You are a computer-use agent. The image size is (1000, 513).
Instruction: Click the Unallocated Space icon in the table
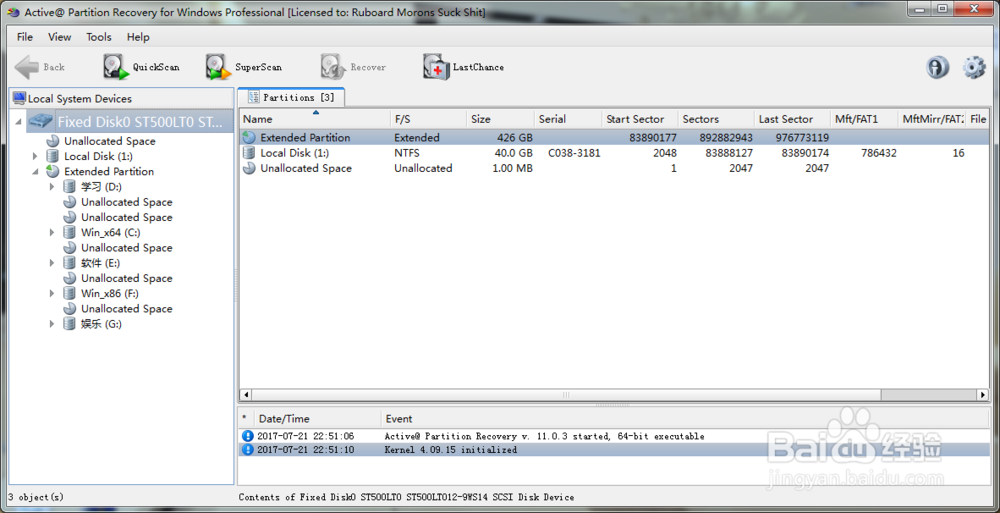(x=249, y=168)
